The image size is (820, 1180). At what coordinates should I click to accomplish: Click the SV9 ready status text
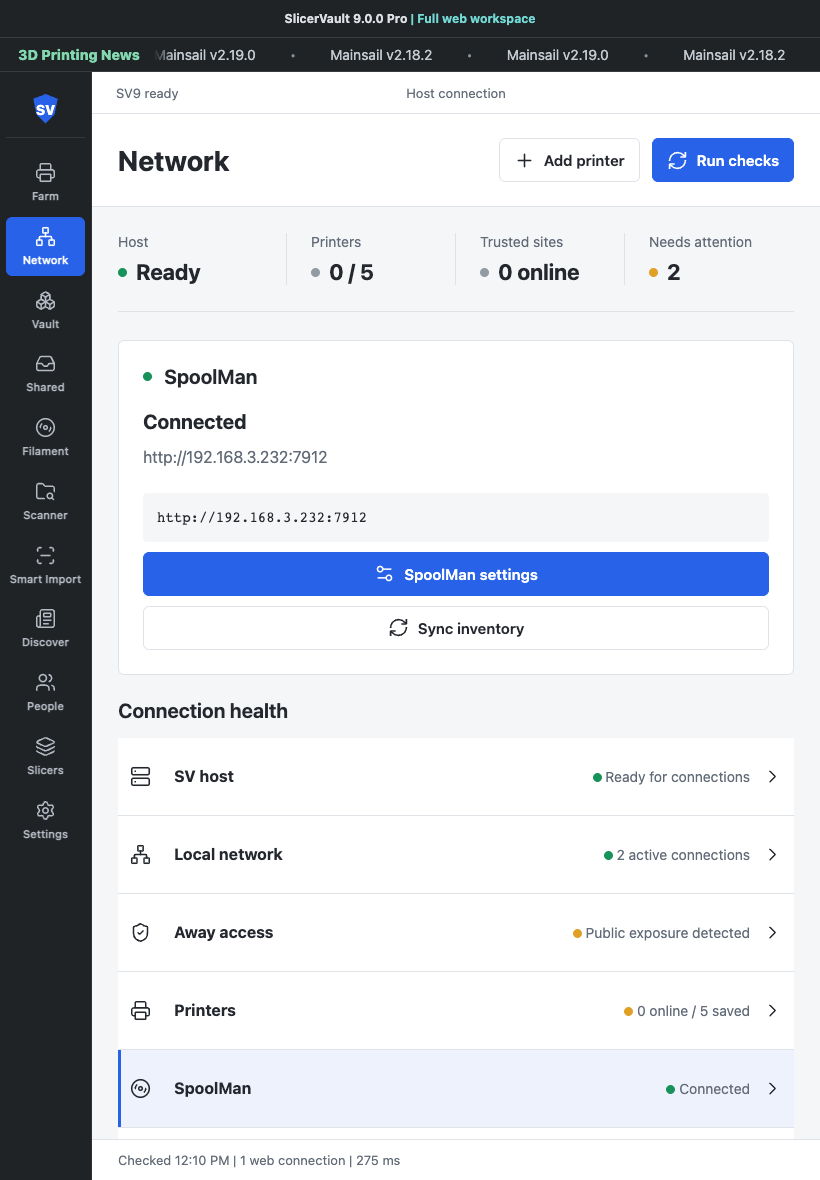point(147,93)
